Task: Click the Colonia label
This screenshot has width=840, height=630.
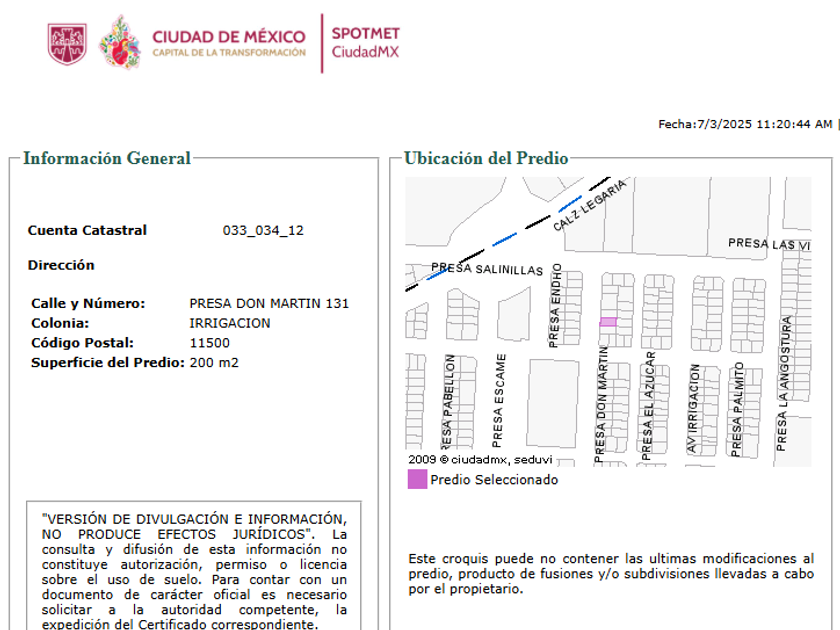Action: coord(60,324)
